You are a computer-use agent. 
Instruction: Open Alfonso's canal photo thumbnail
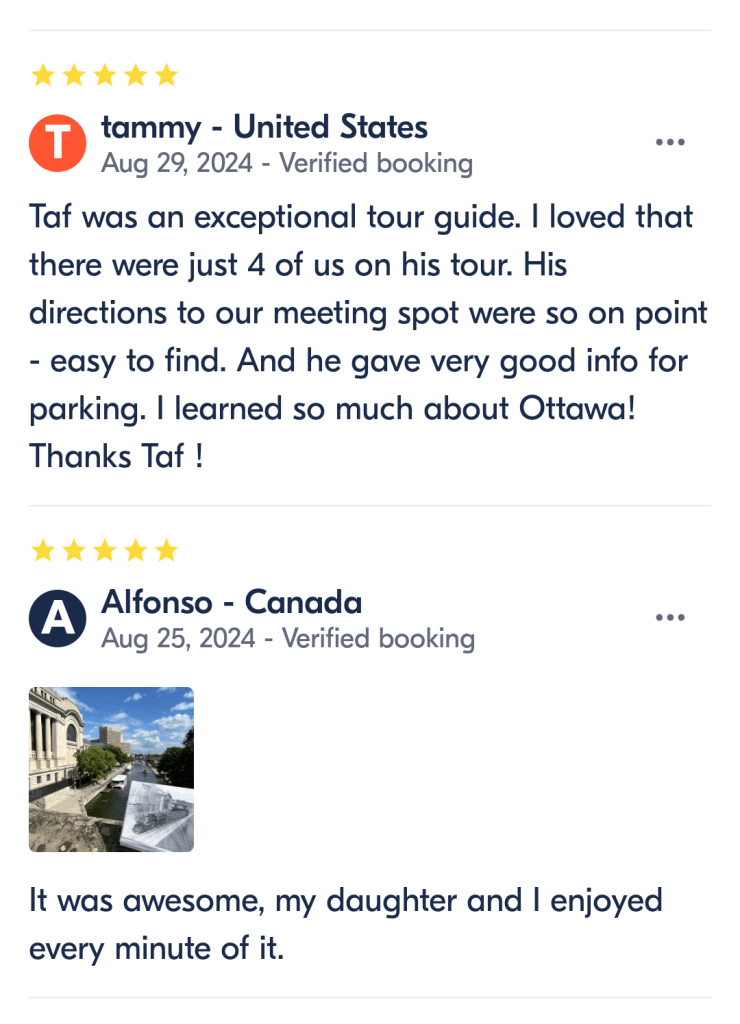tap(111, 769)
